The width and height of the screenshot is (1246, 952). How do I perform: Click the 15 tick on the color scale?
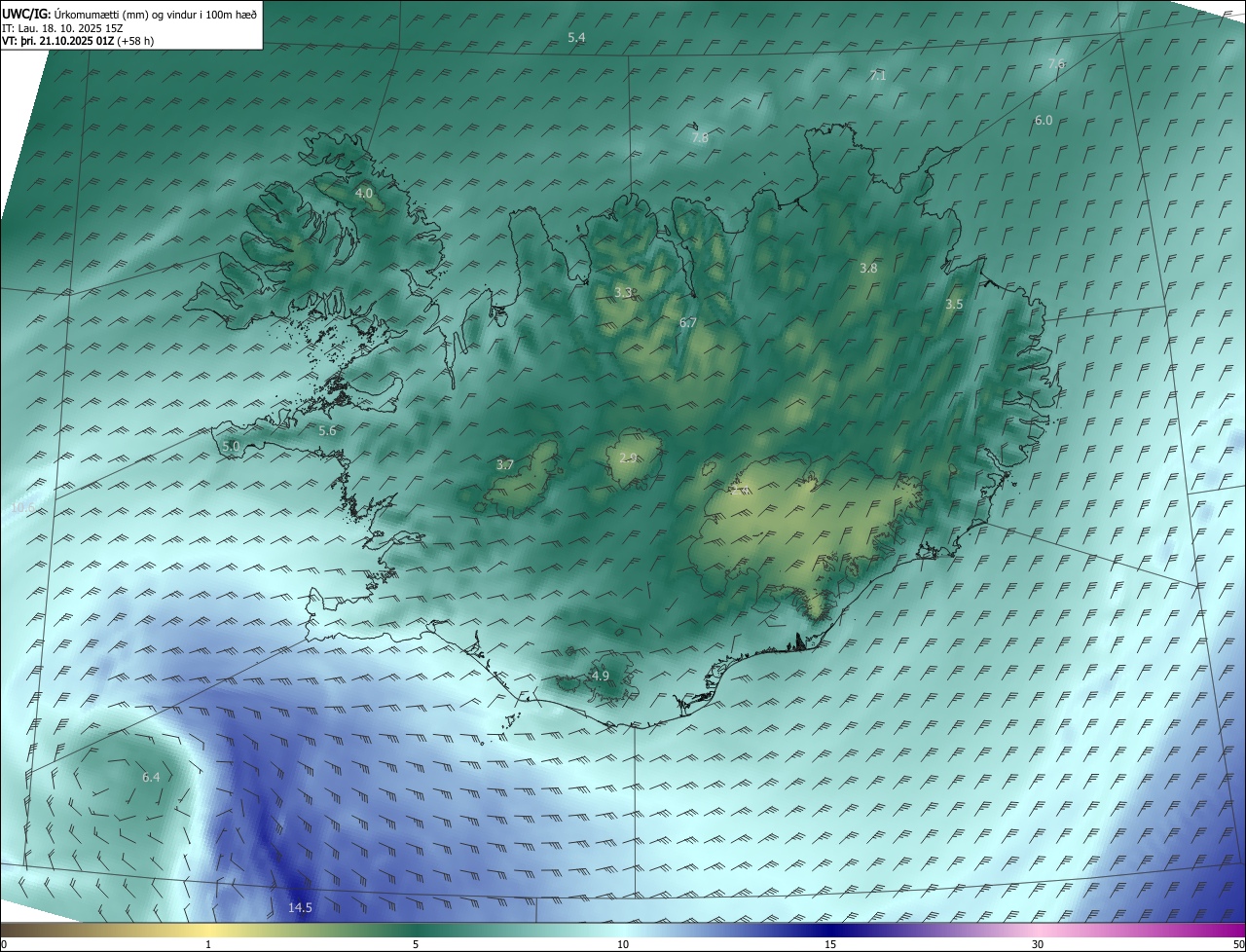(x=830, y=944)
